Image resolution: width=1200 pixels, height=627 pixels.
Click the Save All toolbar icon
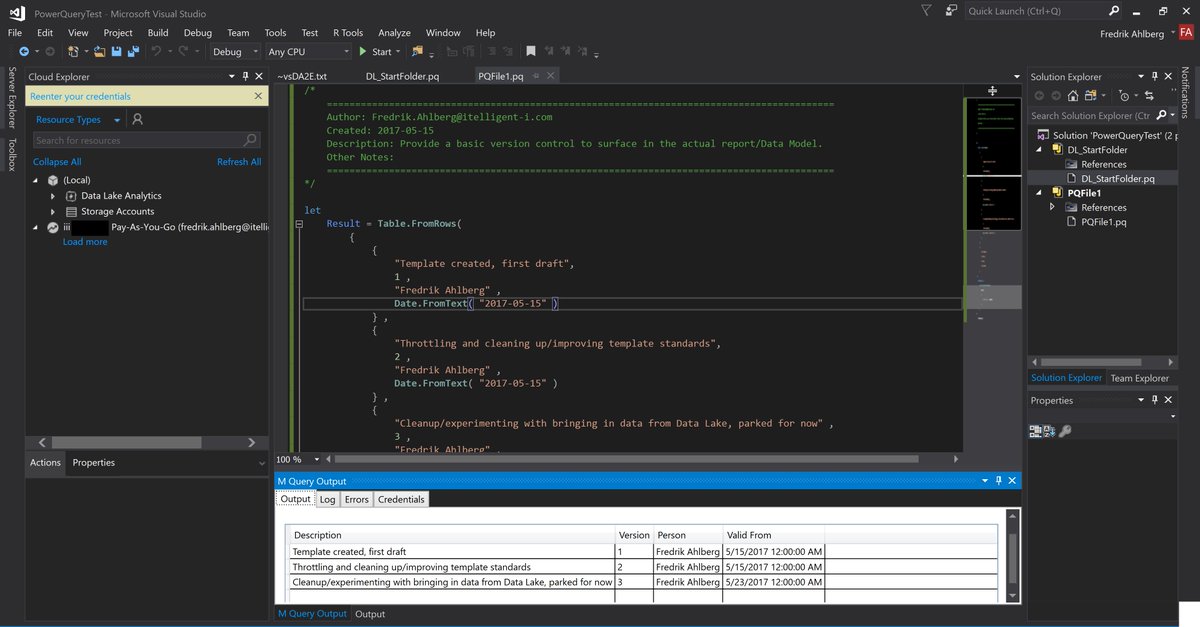pos(133,51)
